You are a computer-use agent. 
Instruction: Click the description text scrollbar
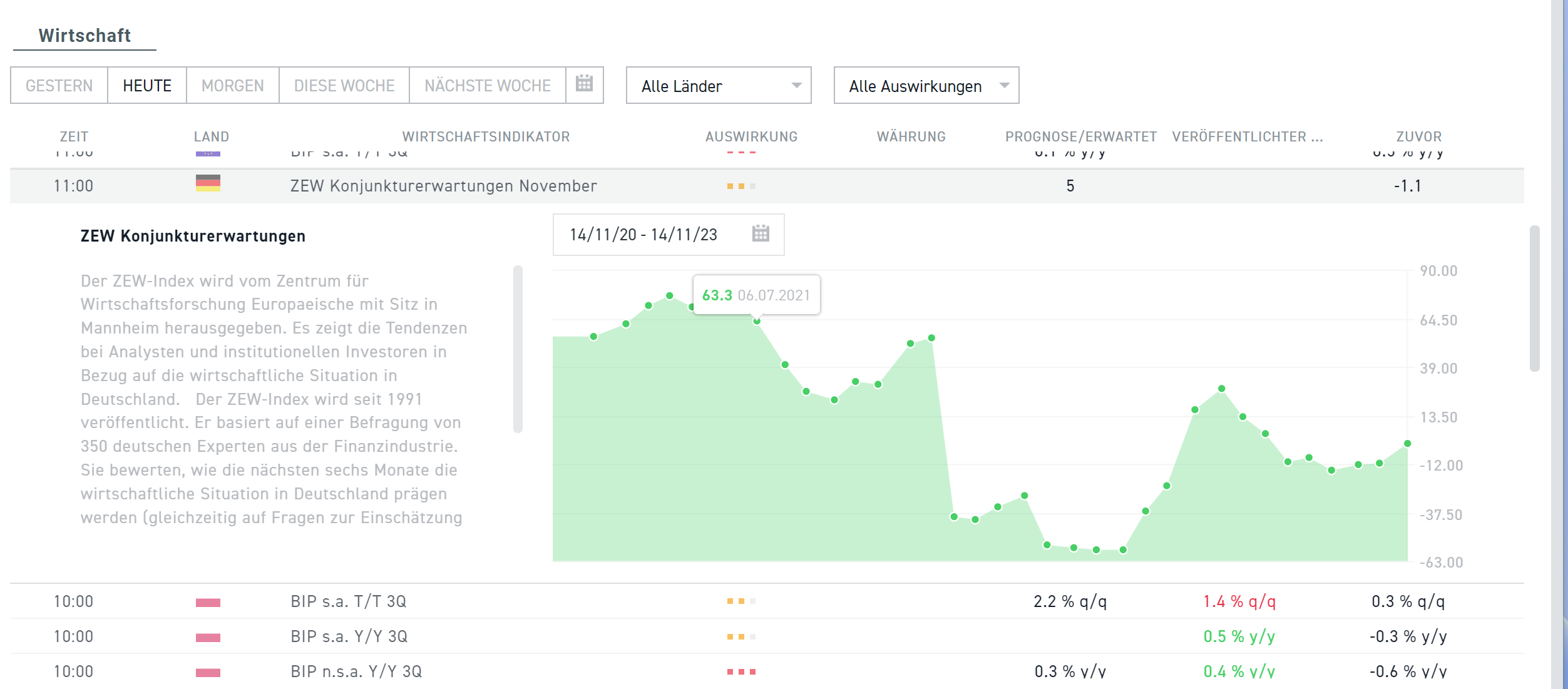[x=518, y=349]
